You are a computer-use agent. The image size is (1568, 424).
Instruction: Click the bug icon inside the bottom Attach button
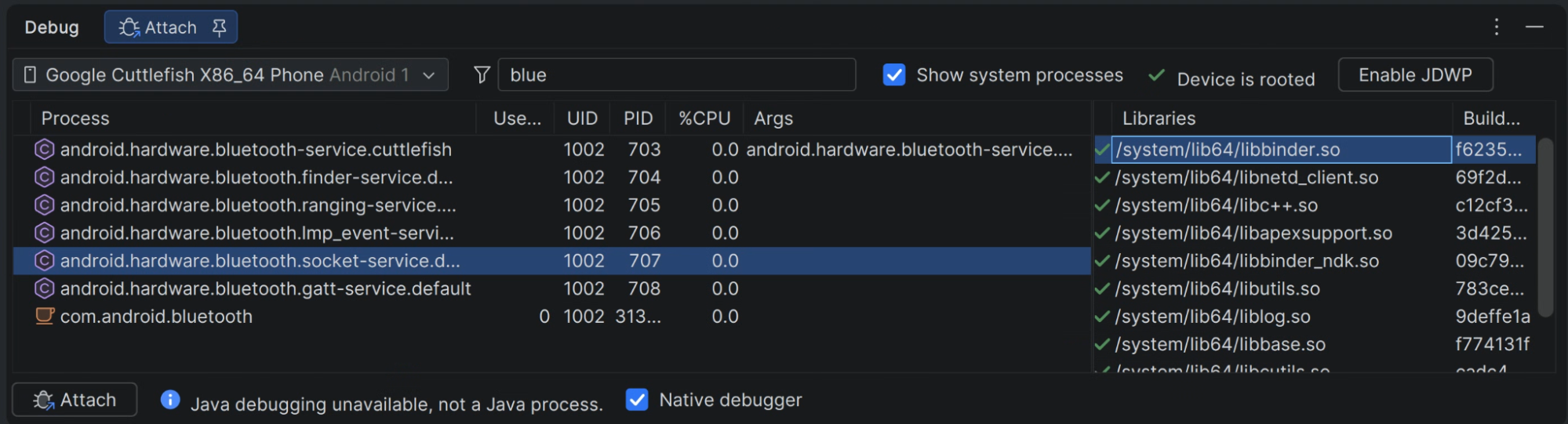coord(44,400)
